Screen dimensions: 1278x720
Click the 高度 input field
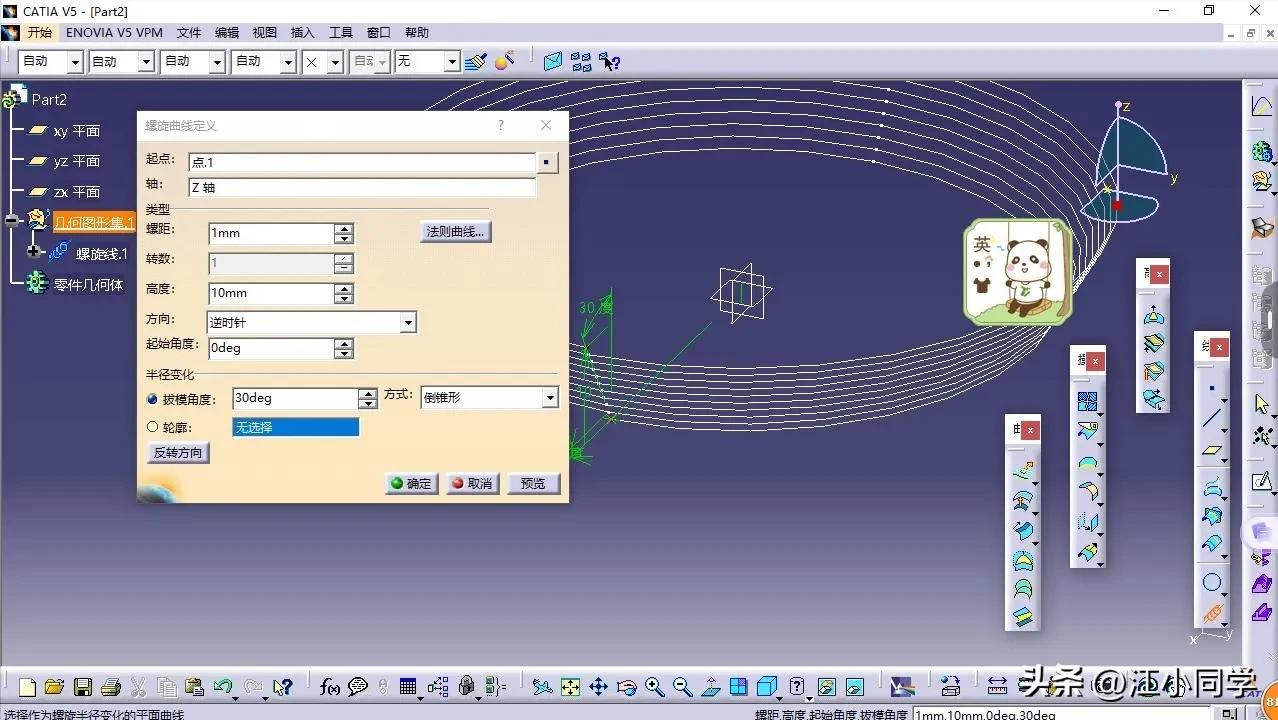click(x=270, y=294)
